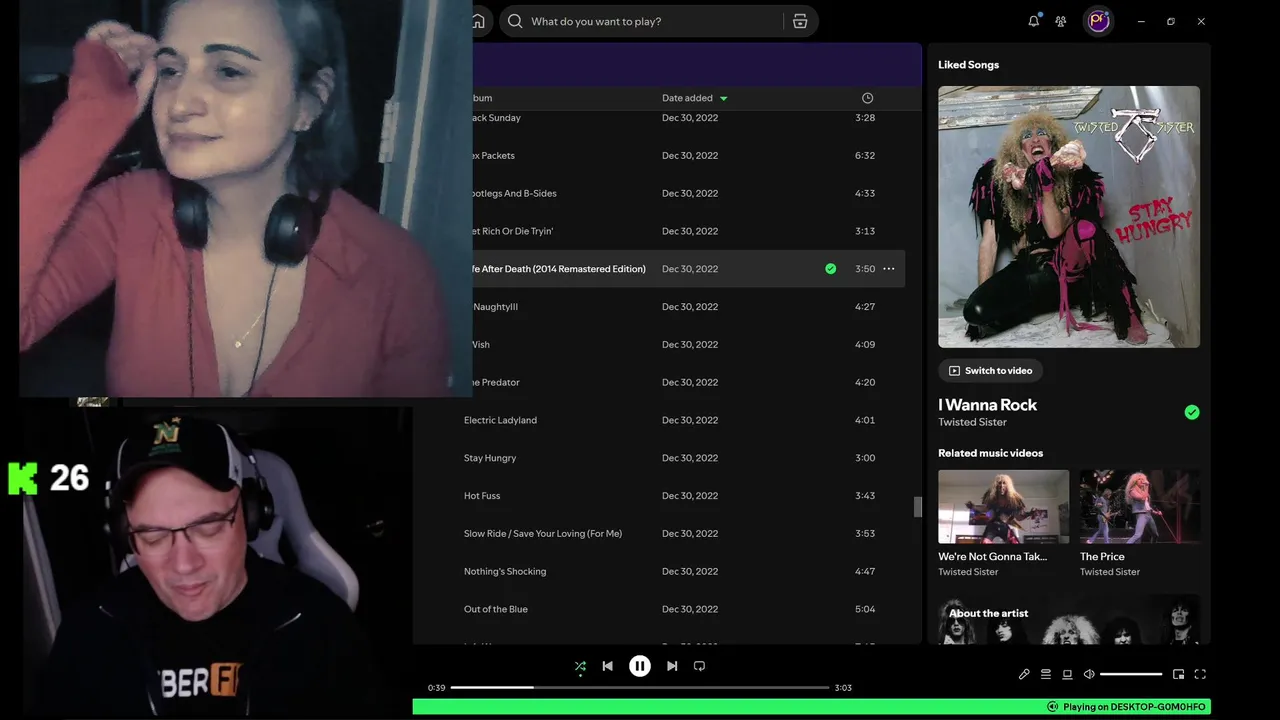Open the Friend Activity icon
Screen dimensions: 1280x720
[1061, 21]
